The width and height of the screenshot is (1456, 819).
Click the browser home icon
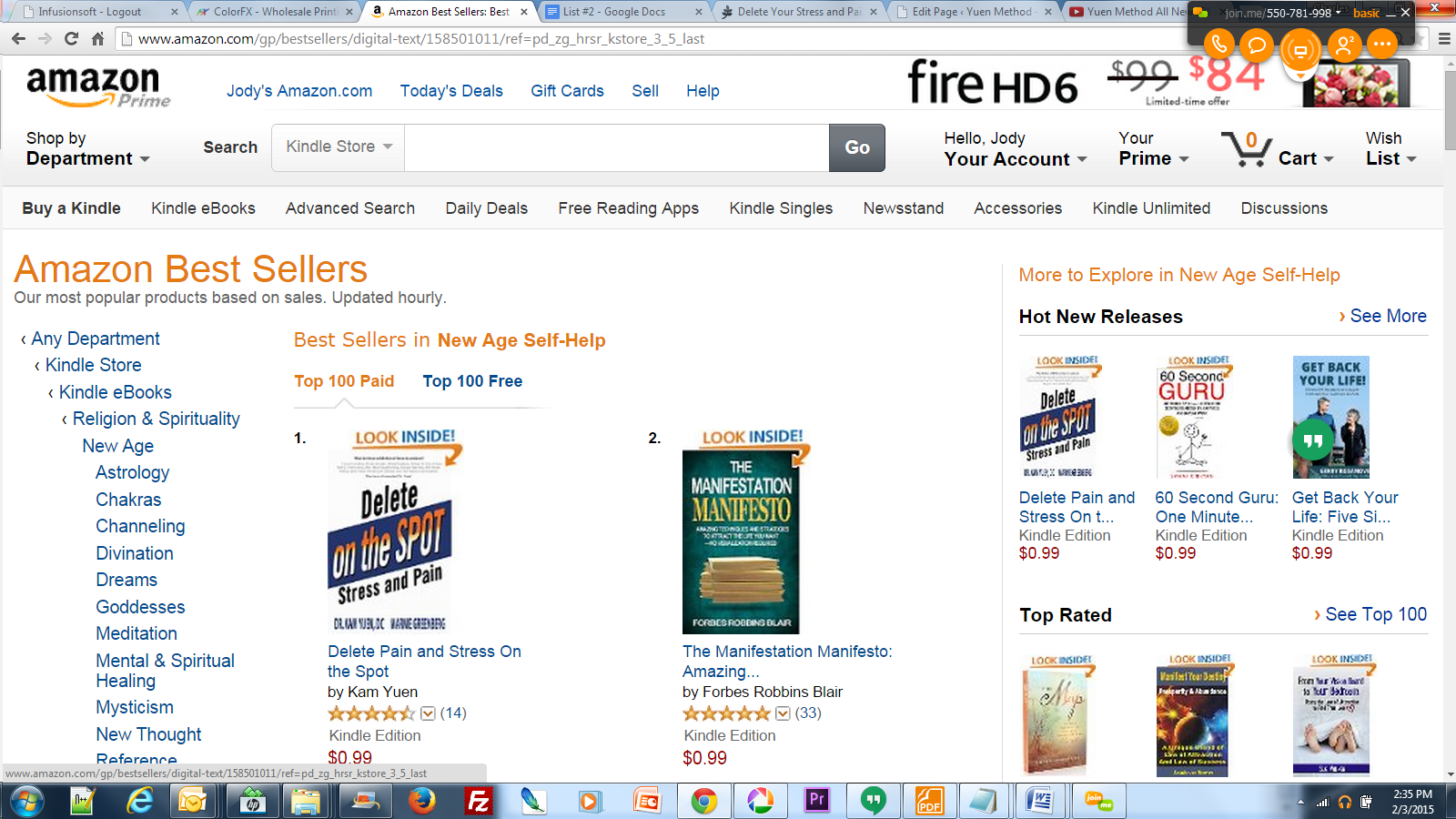tap(98, 39)
